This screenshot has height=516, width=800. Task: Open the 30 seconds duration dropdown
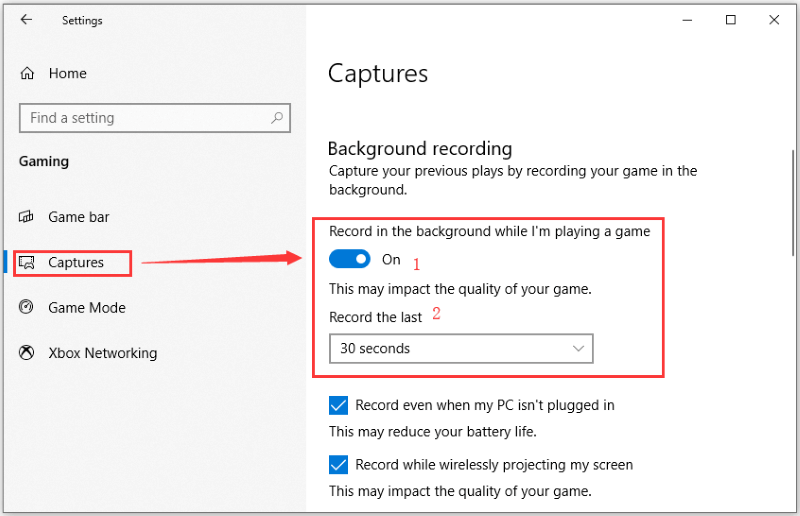coord(460,348)
